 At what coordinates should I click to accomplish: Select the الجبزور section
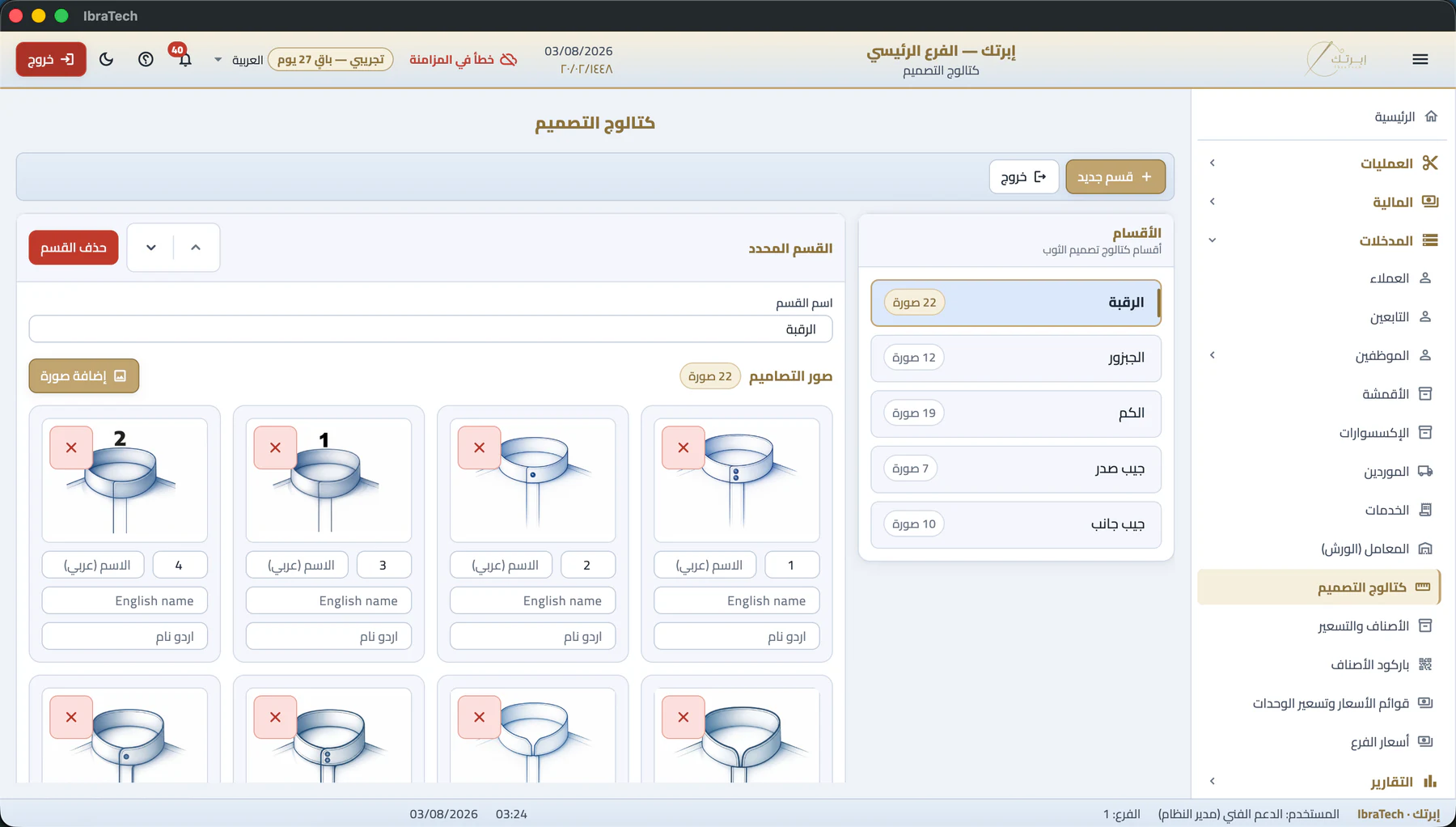click(x=1016, y=358)
